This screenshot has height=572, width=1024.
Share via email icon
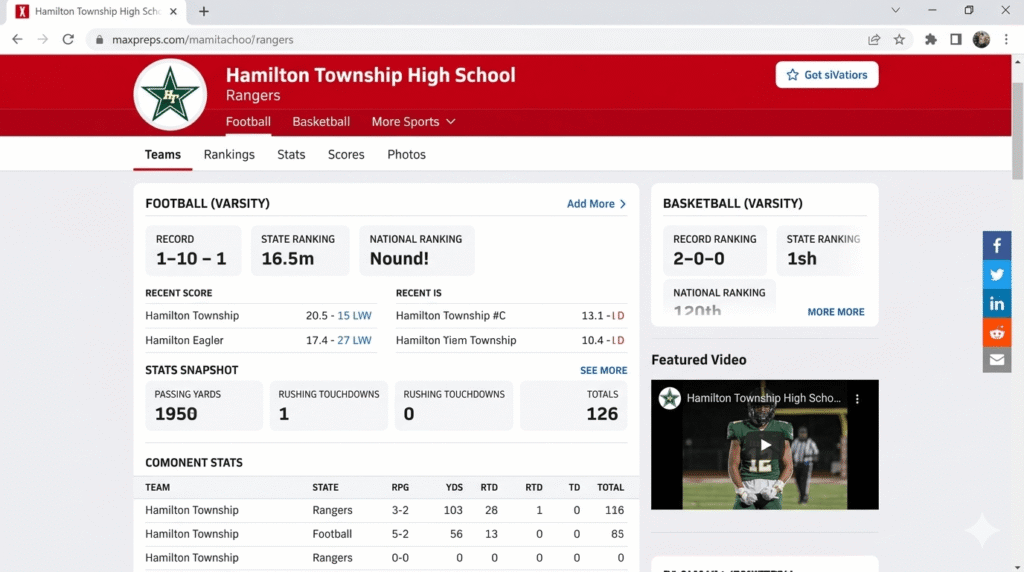click(997, 359)
